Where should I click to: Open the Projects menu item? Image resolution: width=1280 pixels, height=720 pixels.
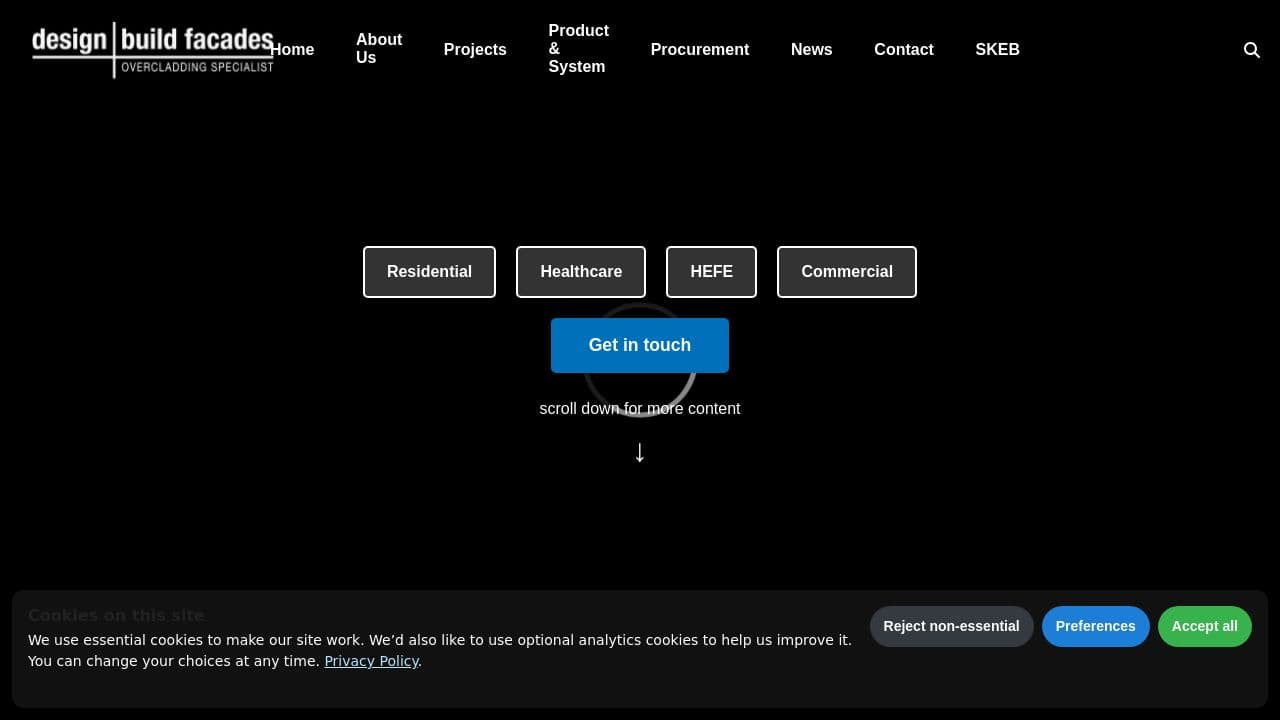475,50
